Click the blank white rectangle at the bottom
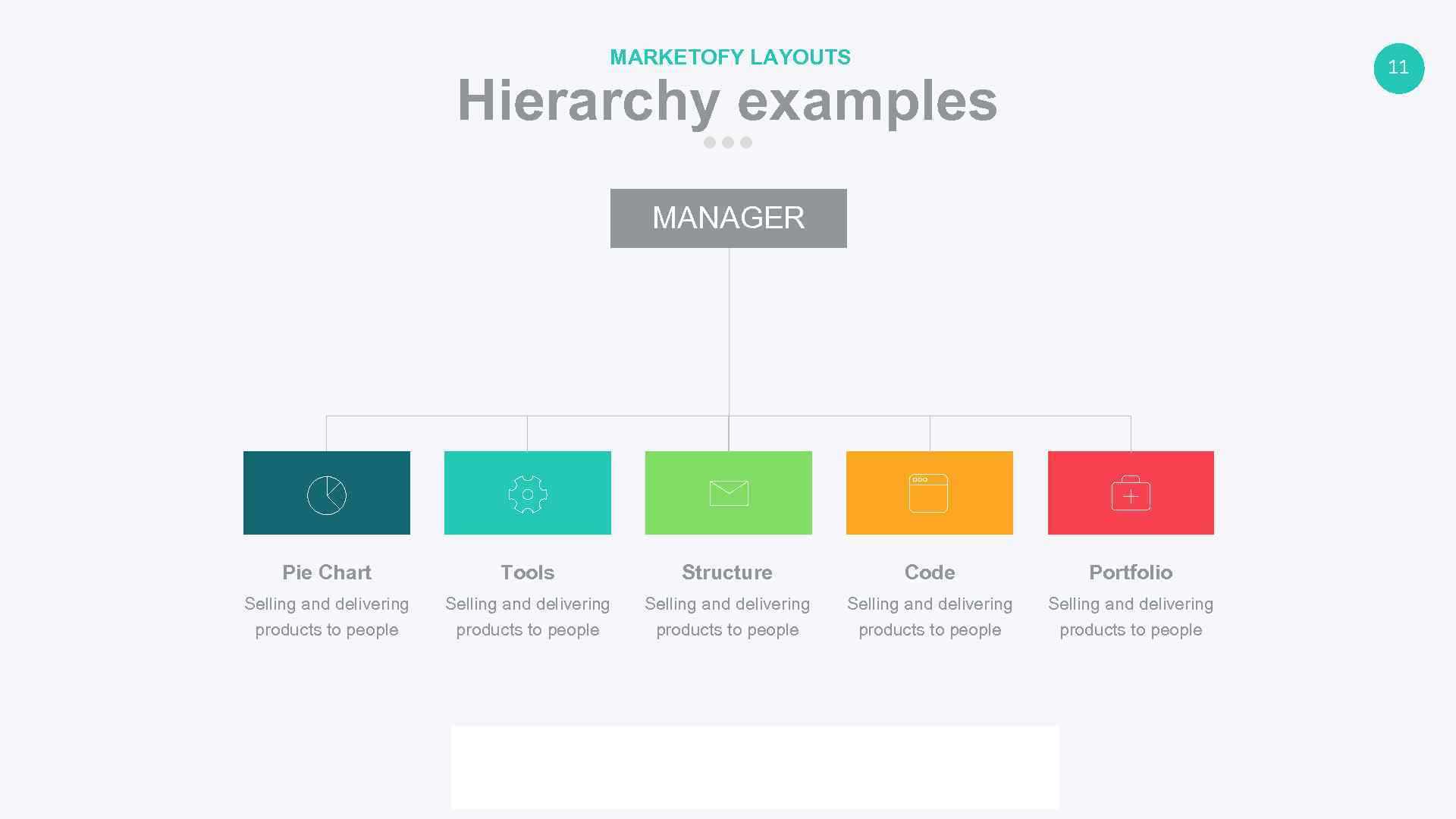Viewport: 1456px width, 819px height. coord(755,767)
